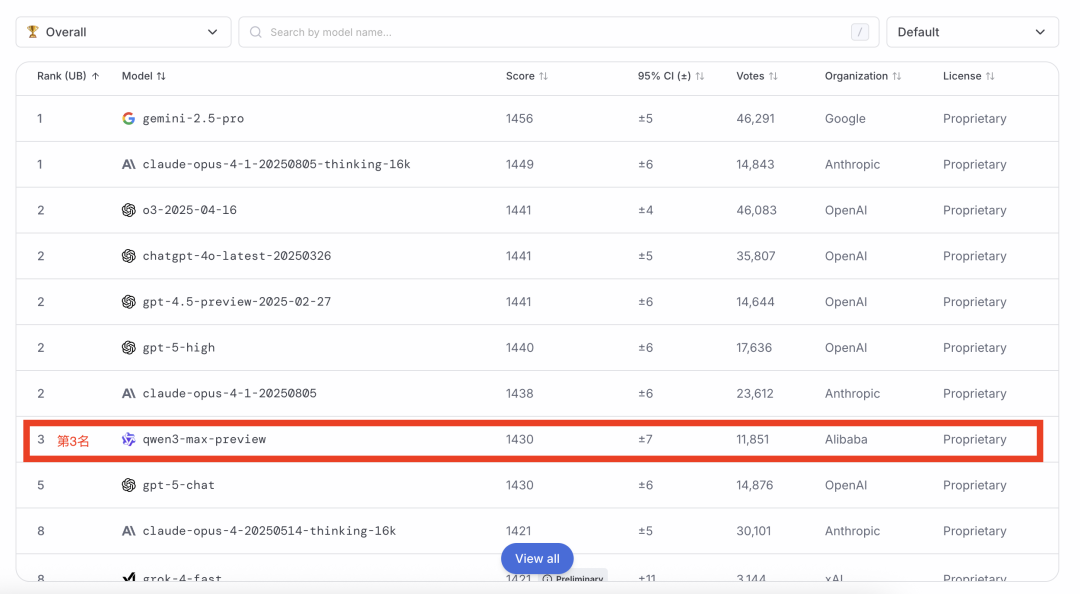Click score 1438 for claude-opus-4-1-20250805
Screen dimensions: 1080x594
point(519,393)
